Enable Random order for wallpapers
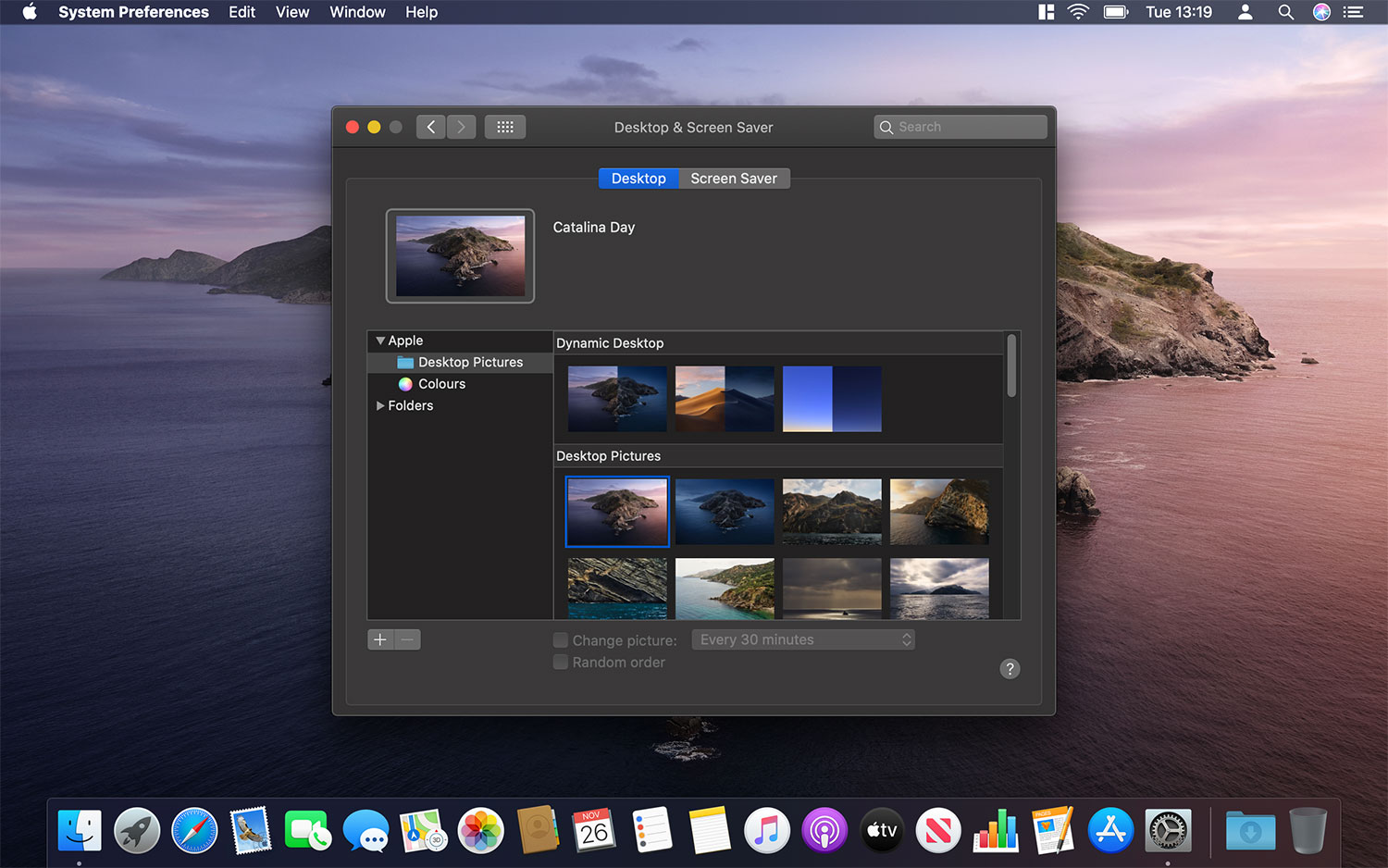This screenshot has width=1388, height=868. click(561, 662)
